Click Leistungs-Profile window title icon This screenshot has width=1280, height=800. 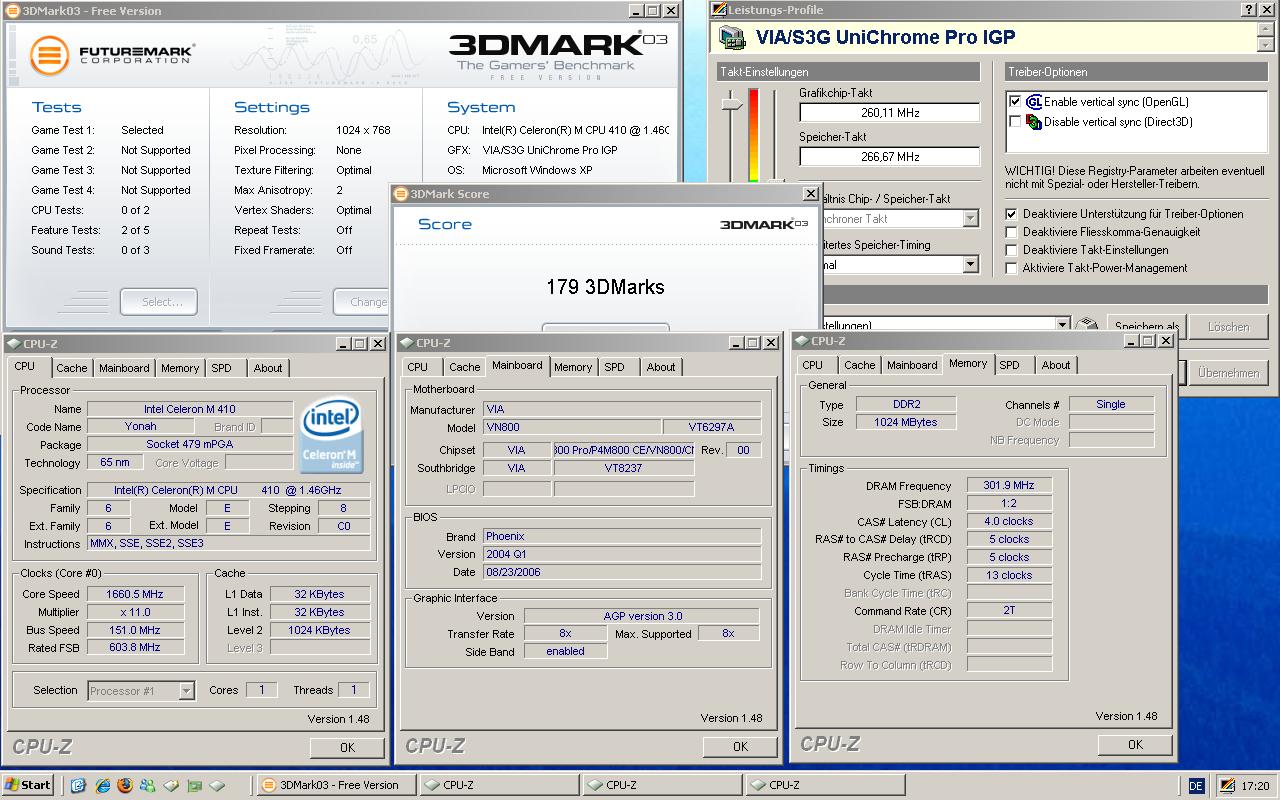tap(719, 9)
